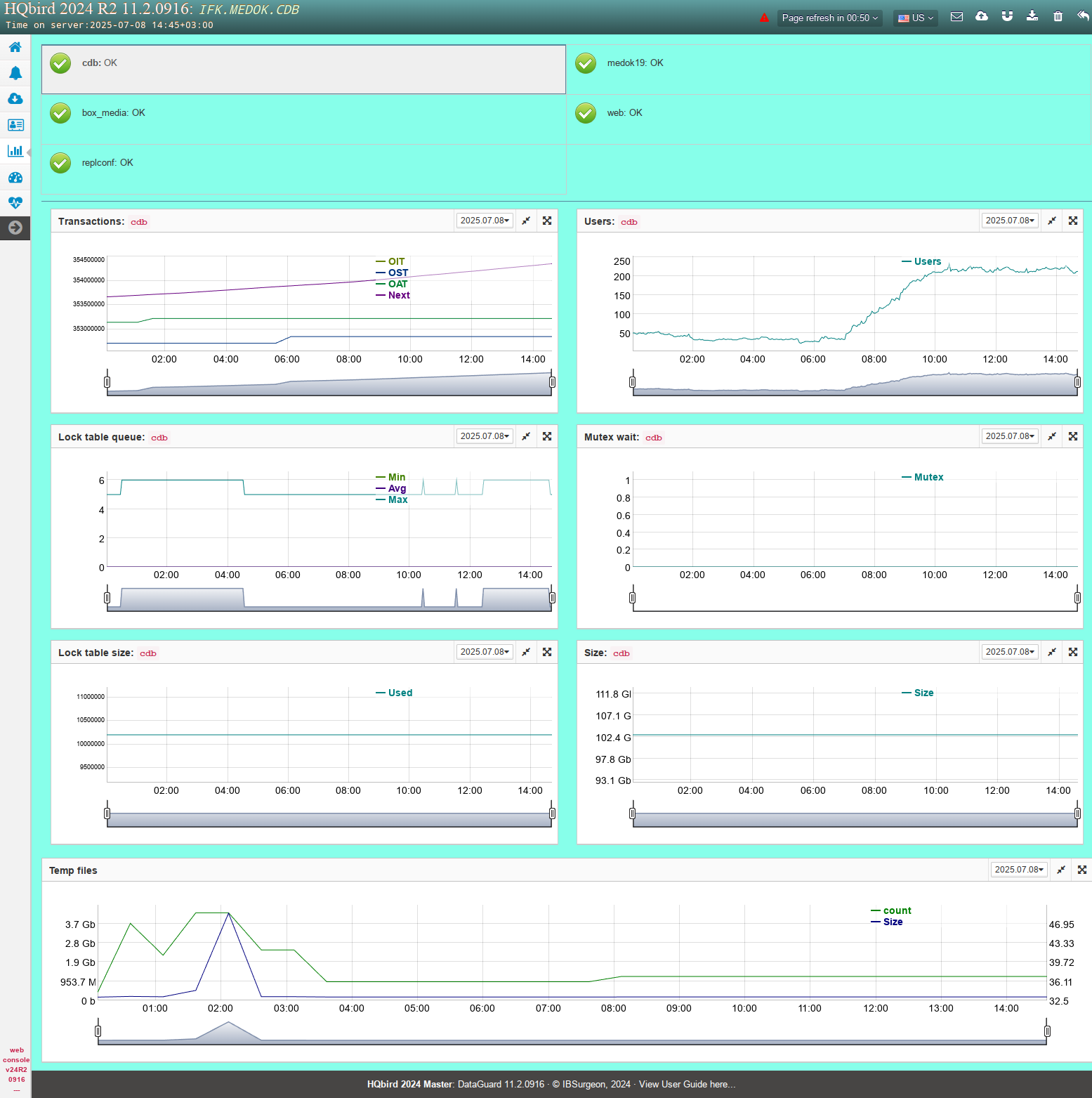Click the envelope mail icon in header
This screenshot has width=1092, height=1098.
coord(956,17)
